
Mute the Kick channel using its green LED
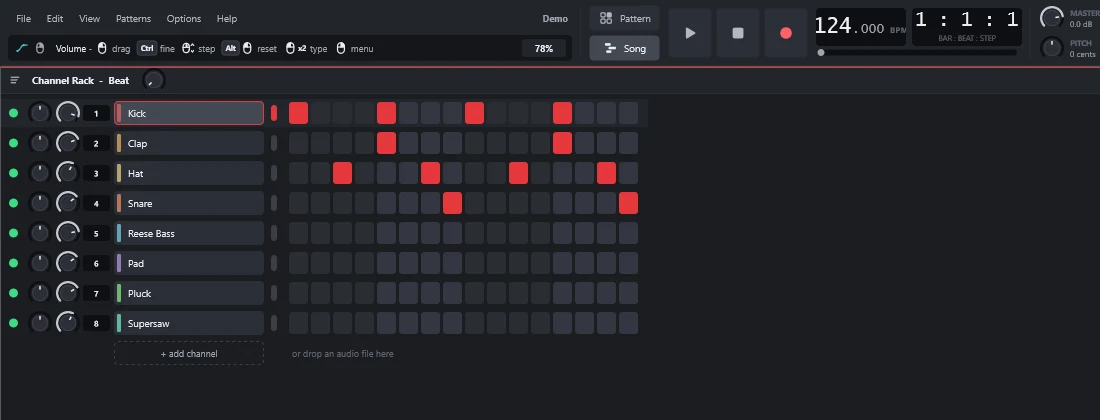click(x=13, y=113)
